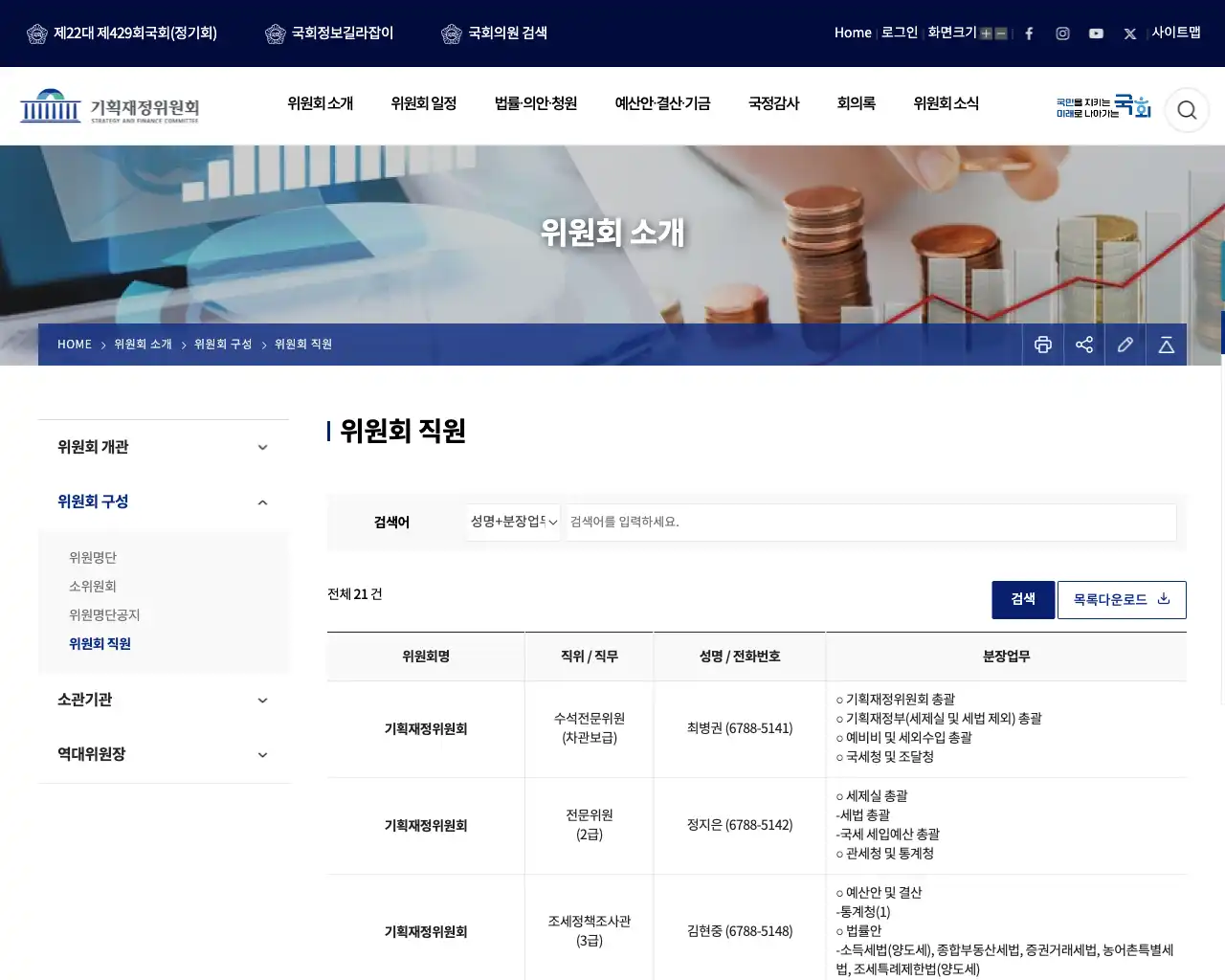Click 위원회 구성 in the breadcrumb
The image size is (1225, 980).
223,345
